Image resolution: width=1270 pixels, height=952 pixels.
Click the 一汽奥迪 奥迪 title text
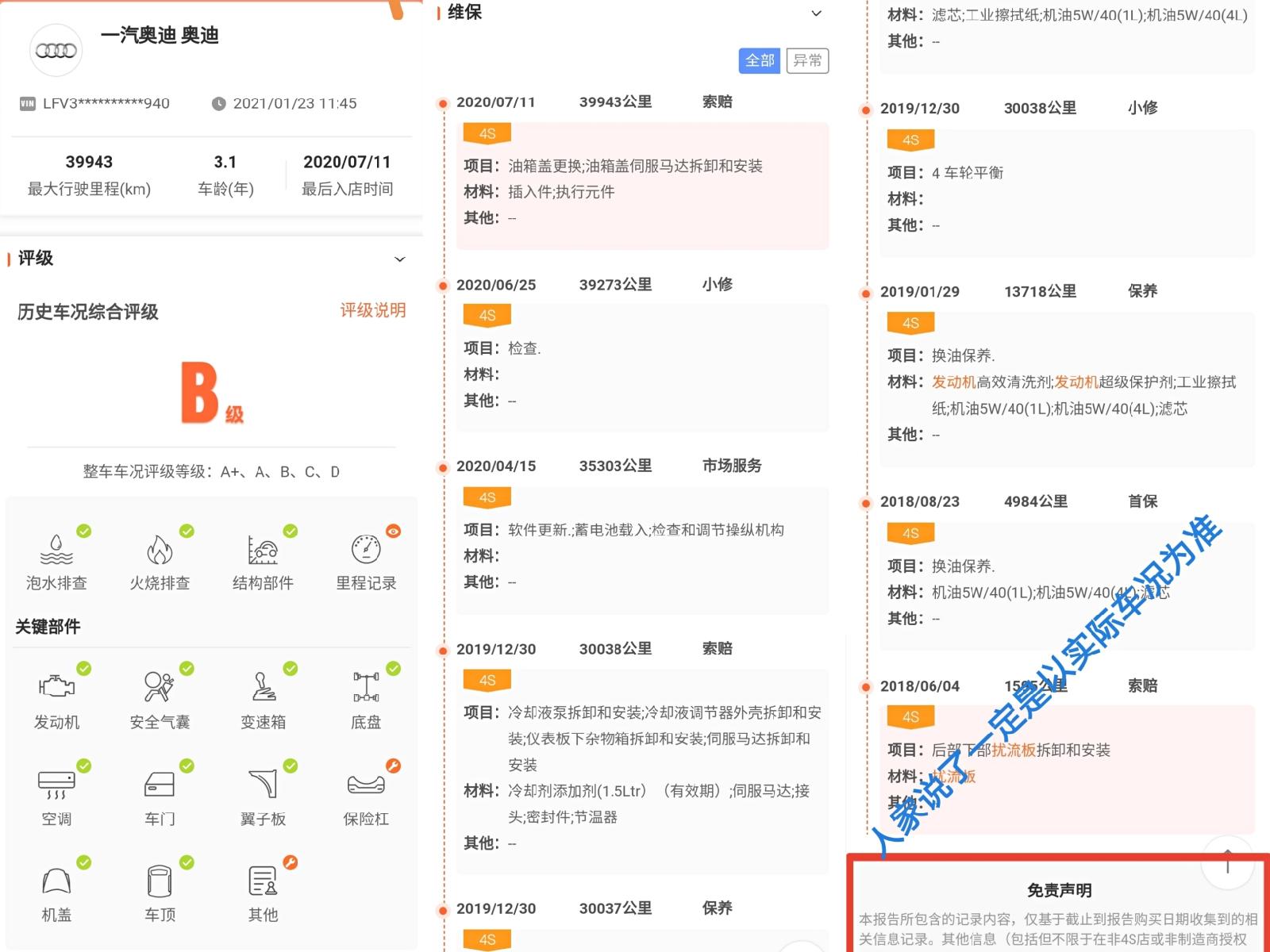click(x=160, y=35)
